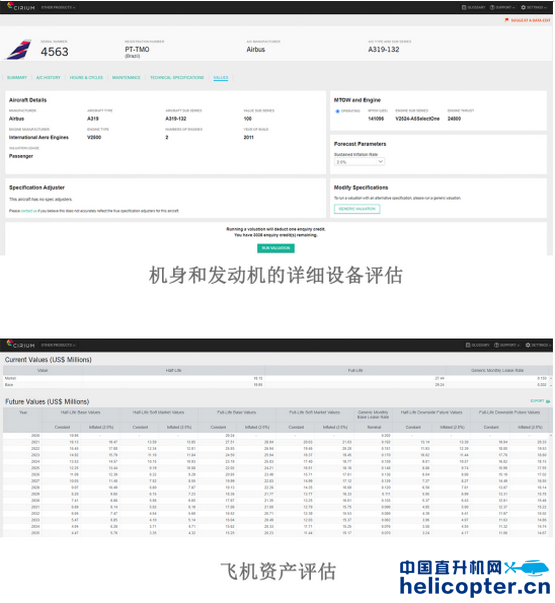Click the Run Valuation button

pyautogui.click(x=276, y=248)
